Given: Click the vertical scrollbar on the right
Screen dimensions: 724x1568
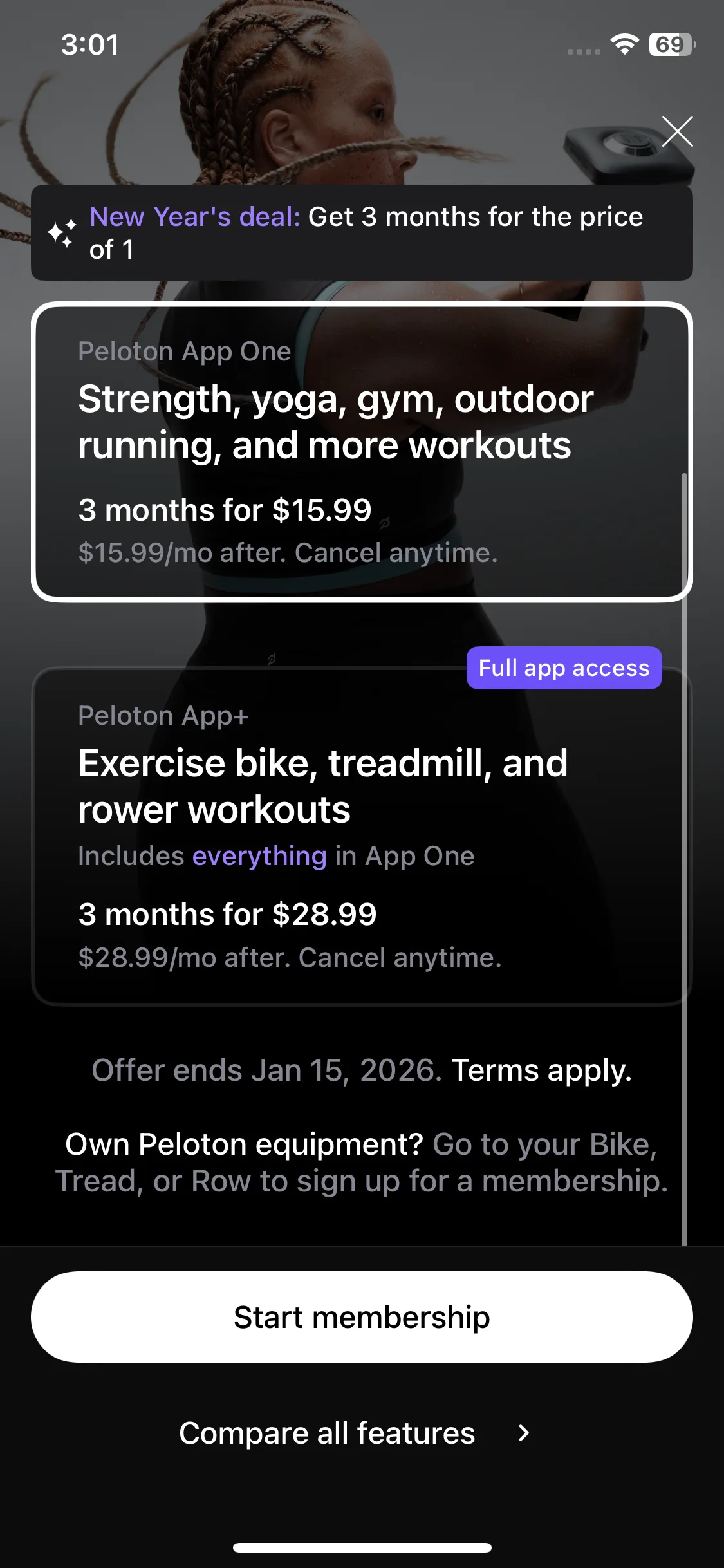Looking at the screenshot, I should [684, 837].
